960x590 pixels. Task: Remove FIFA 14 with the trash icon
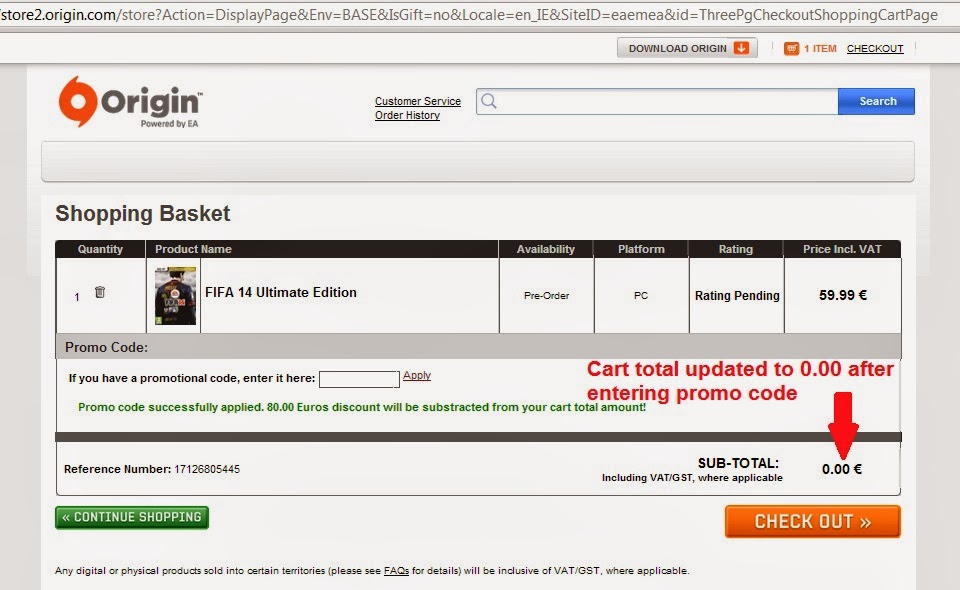(x=100, y=292)
